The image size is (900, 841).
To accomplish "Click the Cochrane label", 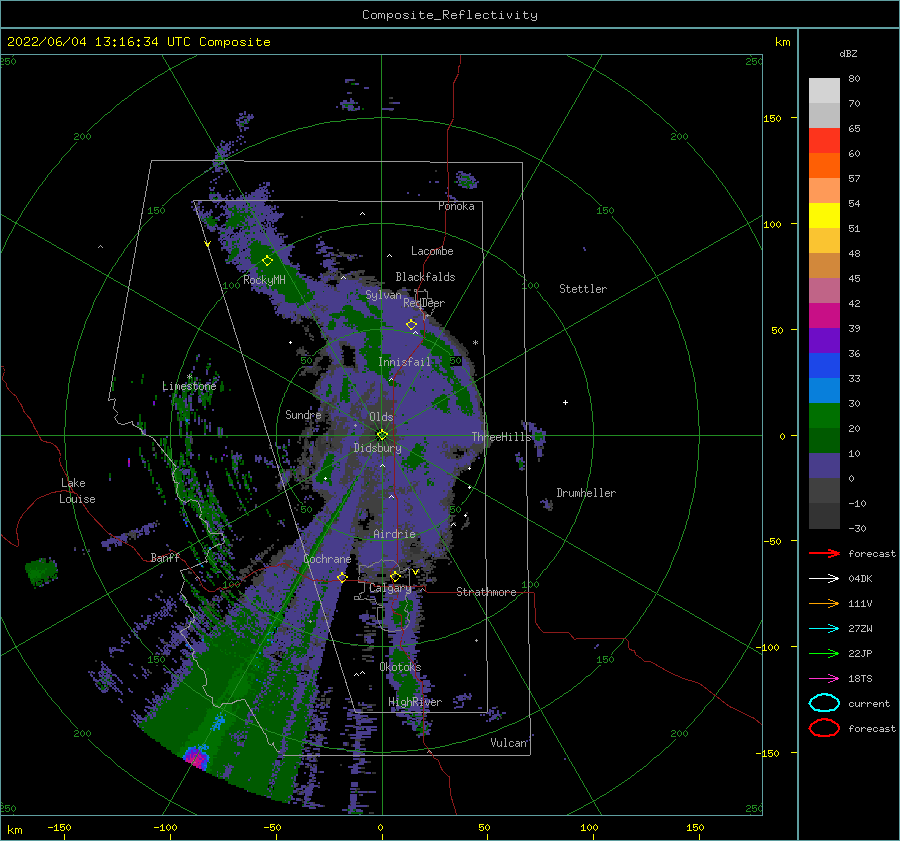I will pyautogui.click(x=327, y=559).
